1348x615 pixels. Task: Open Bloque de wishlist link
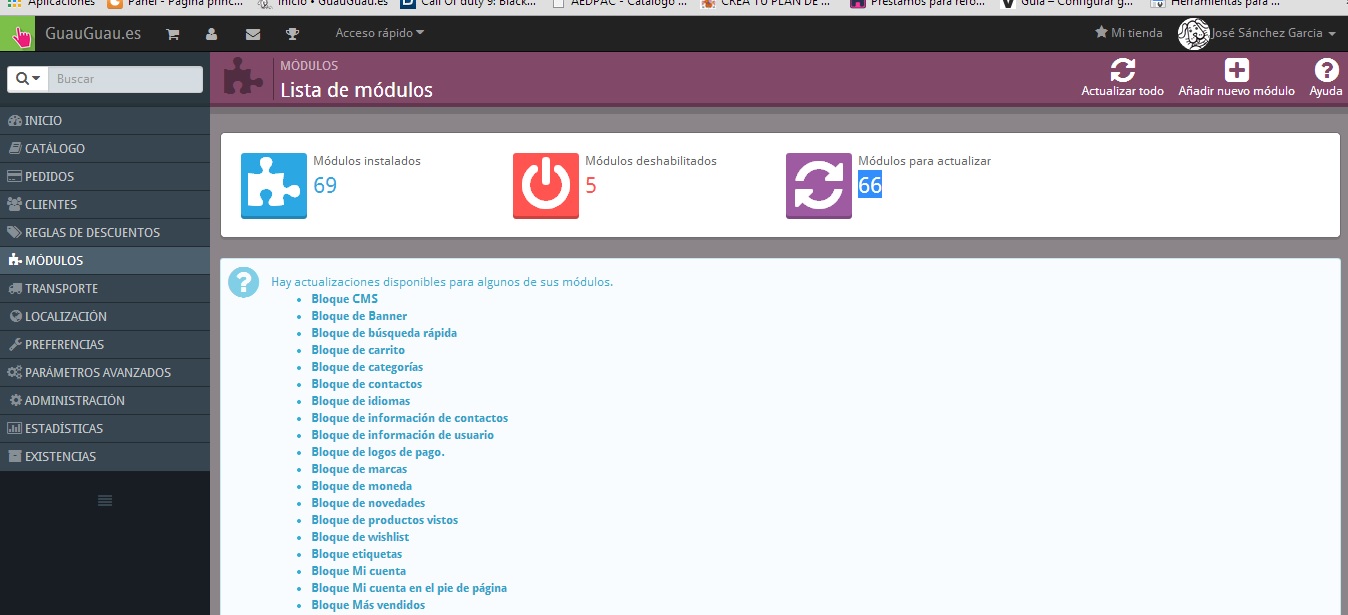(x=360, y=537)
